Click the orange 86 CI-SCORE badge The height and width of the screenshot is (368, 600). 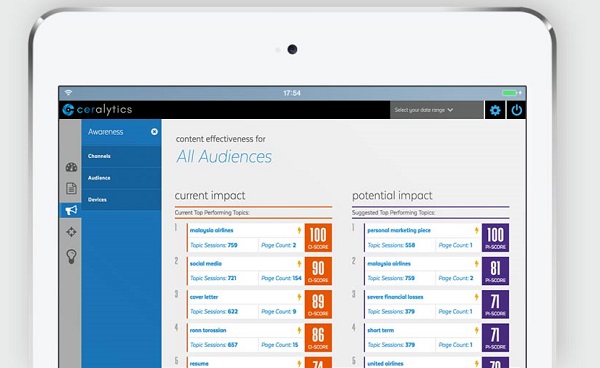318,337
